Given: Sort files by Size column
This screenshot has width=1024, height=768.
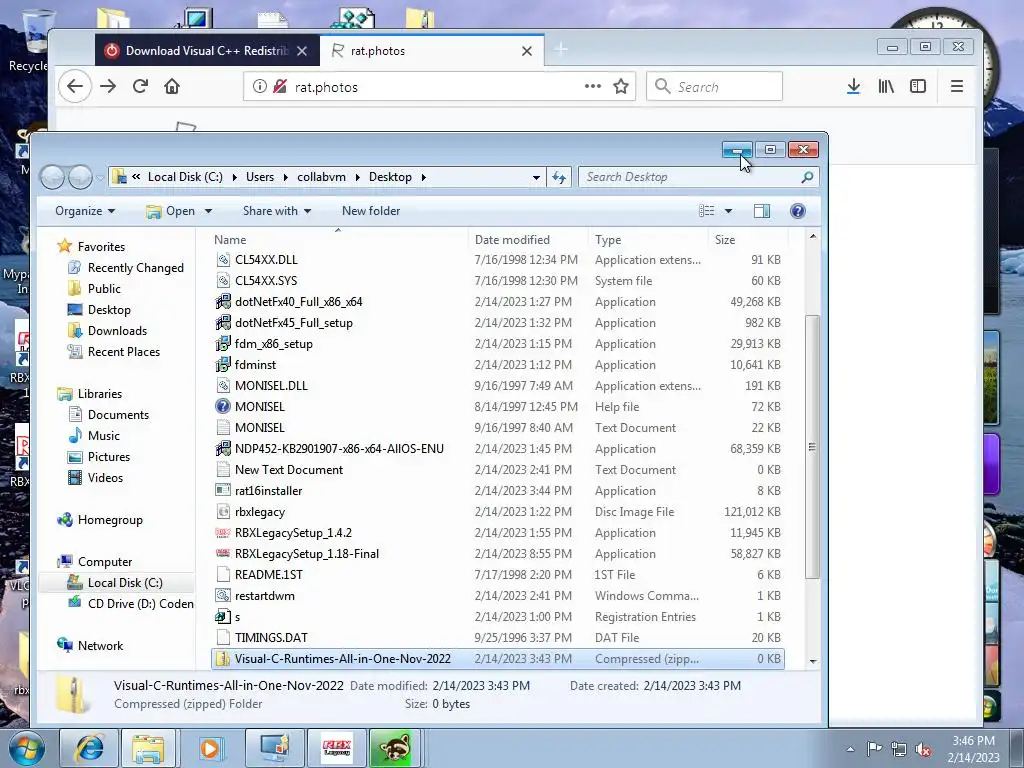Looking at the screenshot, I should point(748,240).
